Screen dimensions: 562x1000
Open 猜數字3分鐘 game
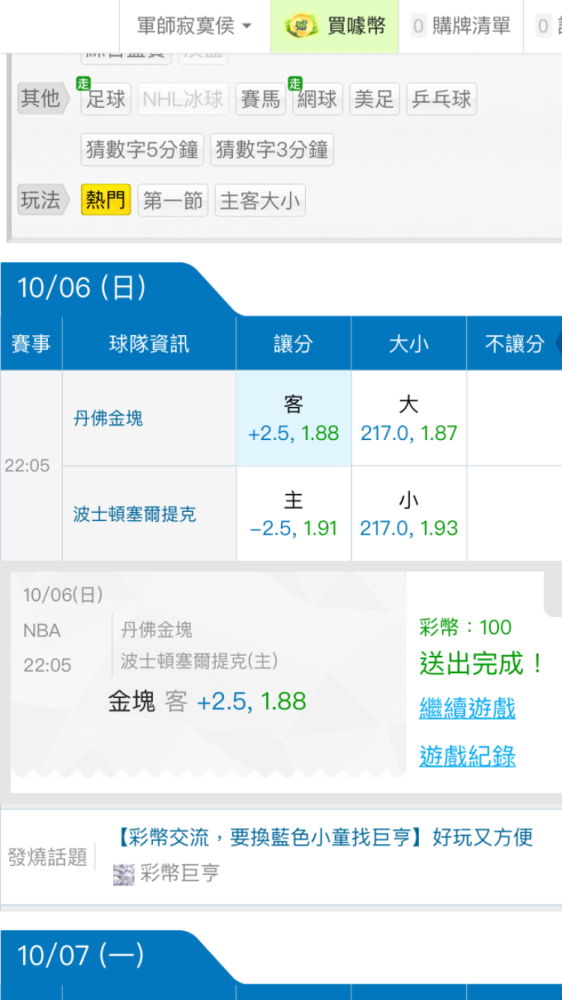pos(272,150)
